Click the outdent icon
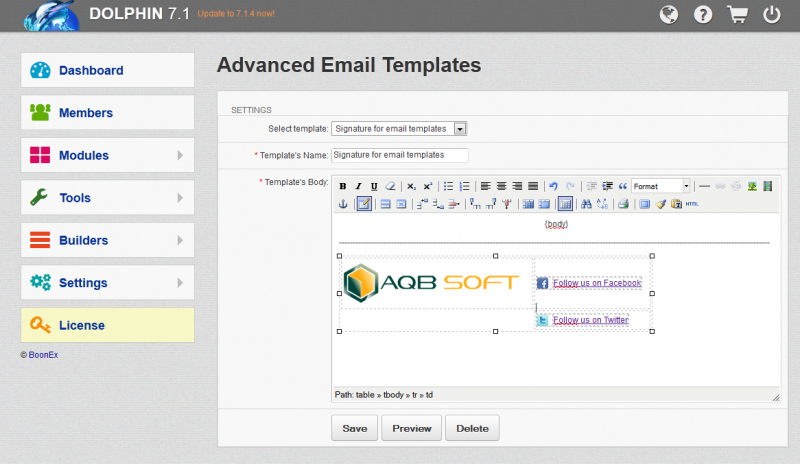This screenshot has width=800, height=464. click(591, 186)
